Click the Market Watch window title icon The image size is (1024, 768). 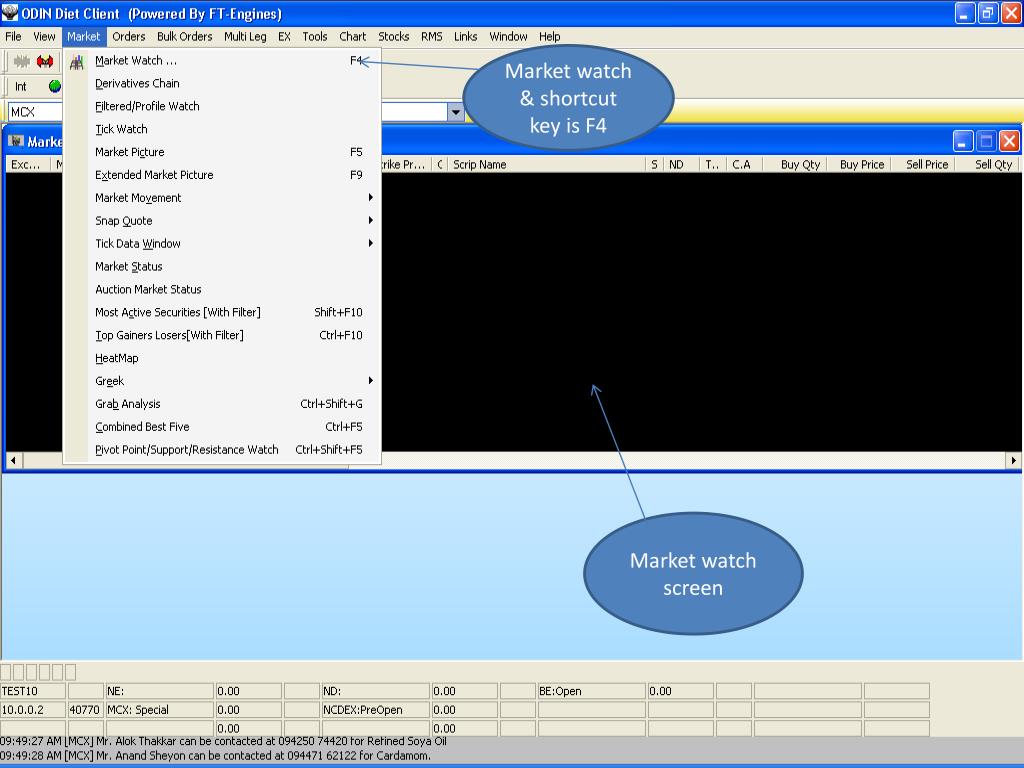click(16, 141)
